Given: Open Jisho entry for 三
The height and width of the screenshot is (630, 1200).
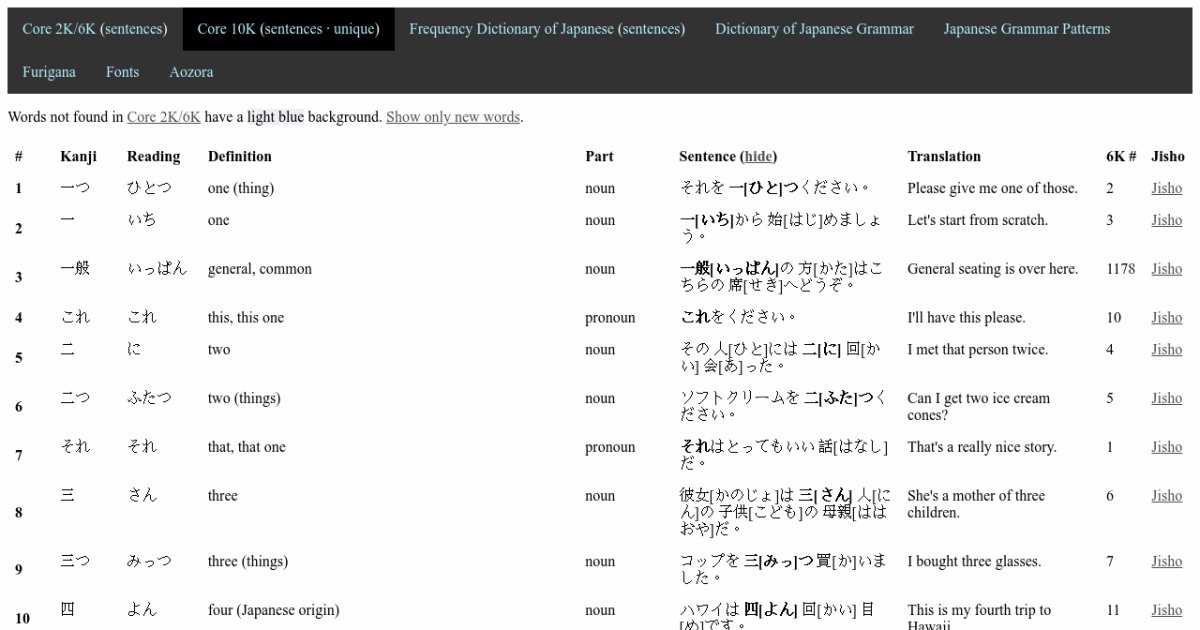Looking at the screenshot, I should coord(1166,495).
